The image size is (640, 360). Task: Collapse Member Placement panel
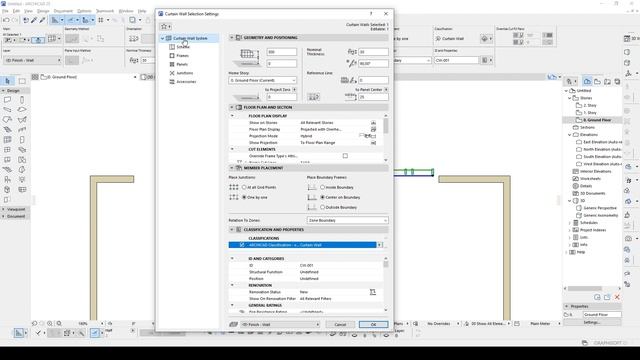pos(232,168)
